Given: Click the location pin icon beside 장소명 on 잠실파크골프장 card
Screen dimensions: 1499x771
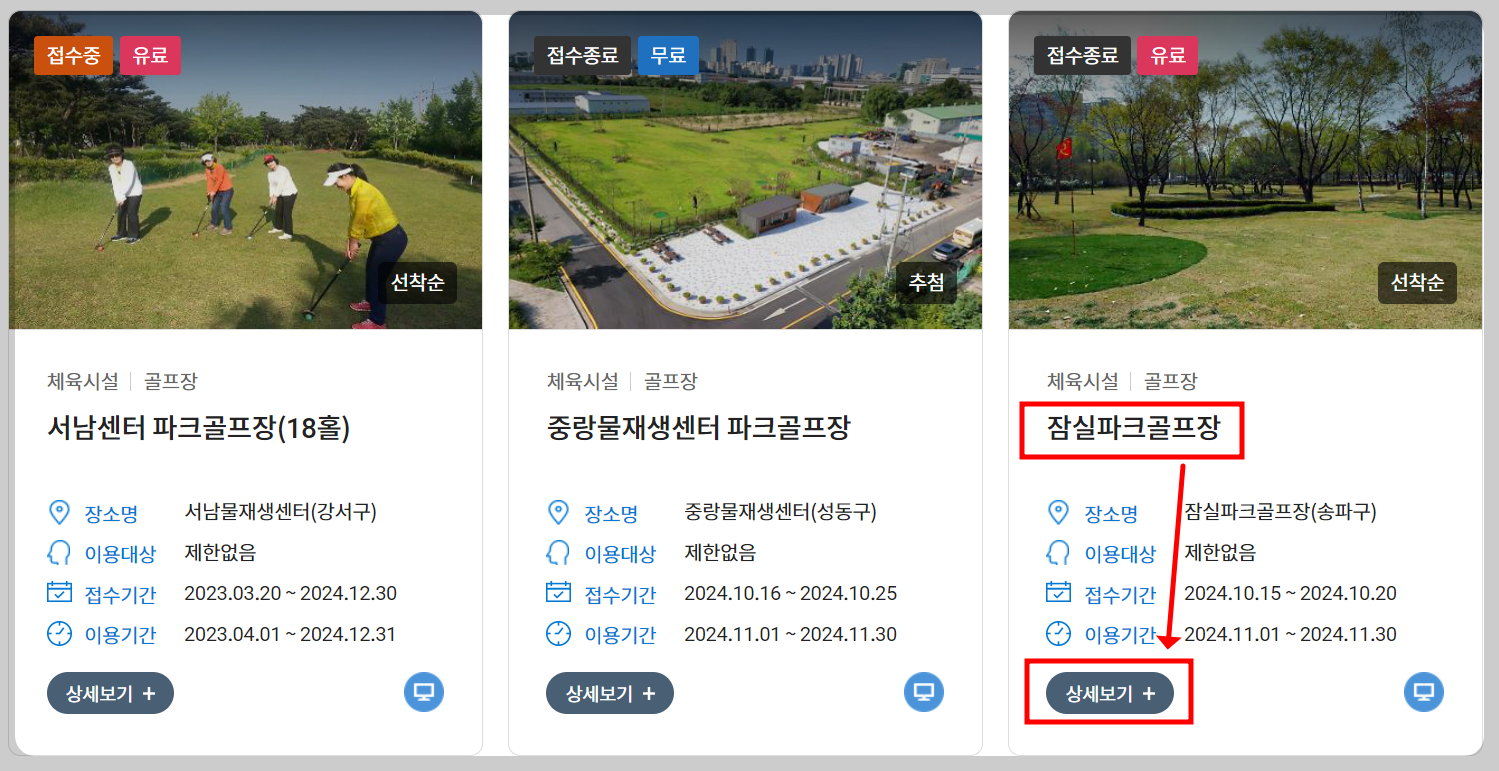Looking at the screenshot, I should click(1059, 512).
